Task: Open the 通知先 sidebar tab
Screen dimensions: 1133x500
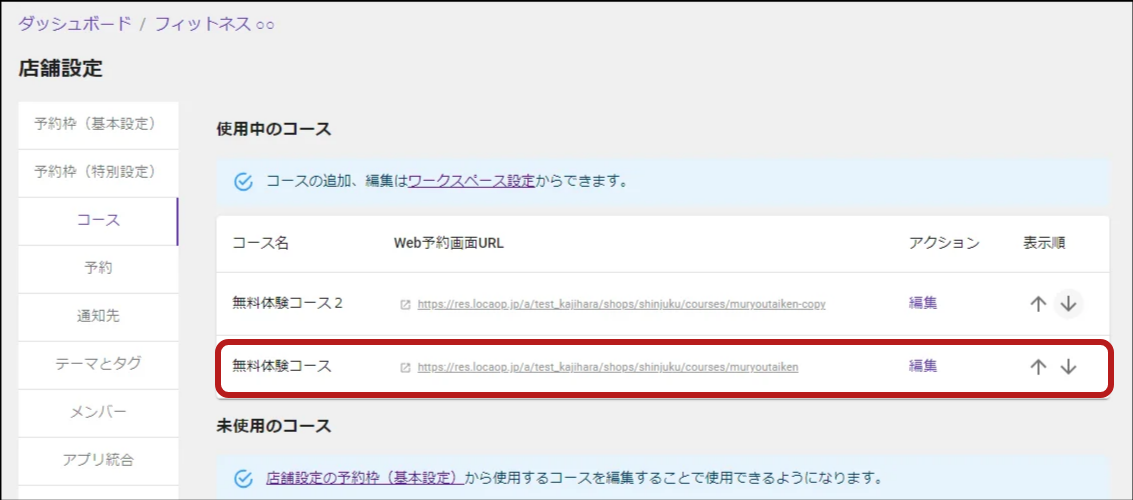Action: [x=98, y=316]
